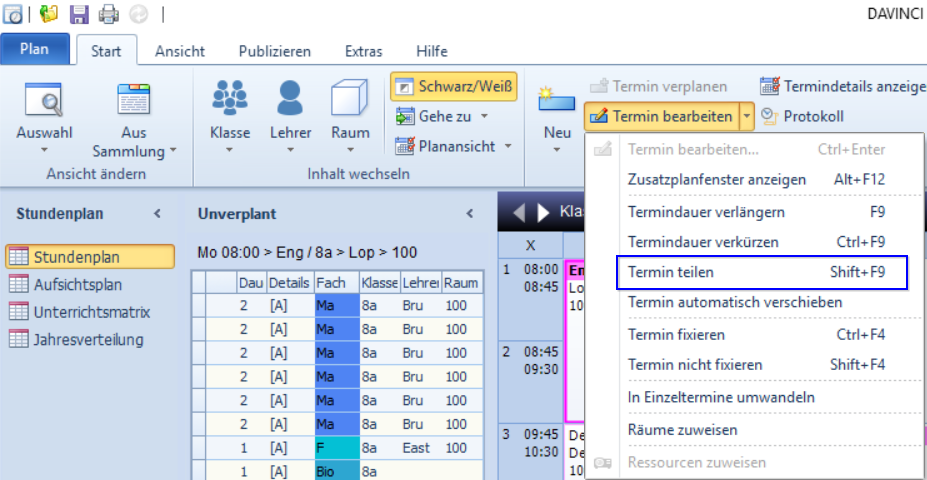Switch to the Publizieren tab
Screen dimensions: 927x480
pos(275,51)
